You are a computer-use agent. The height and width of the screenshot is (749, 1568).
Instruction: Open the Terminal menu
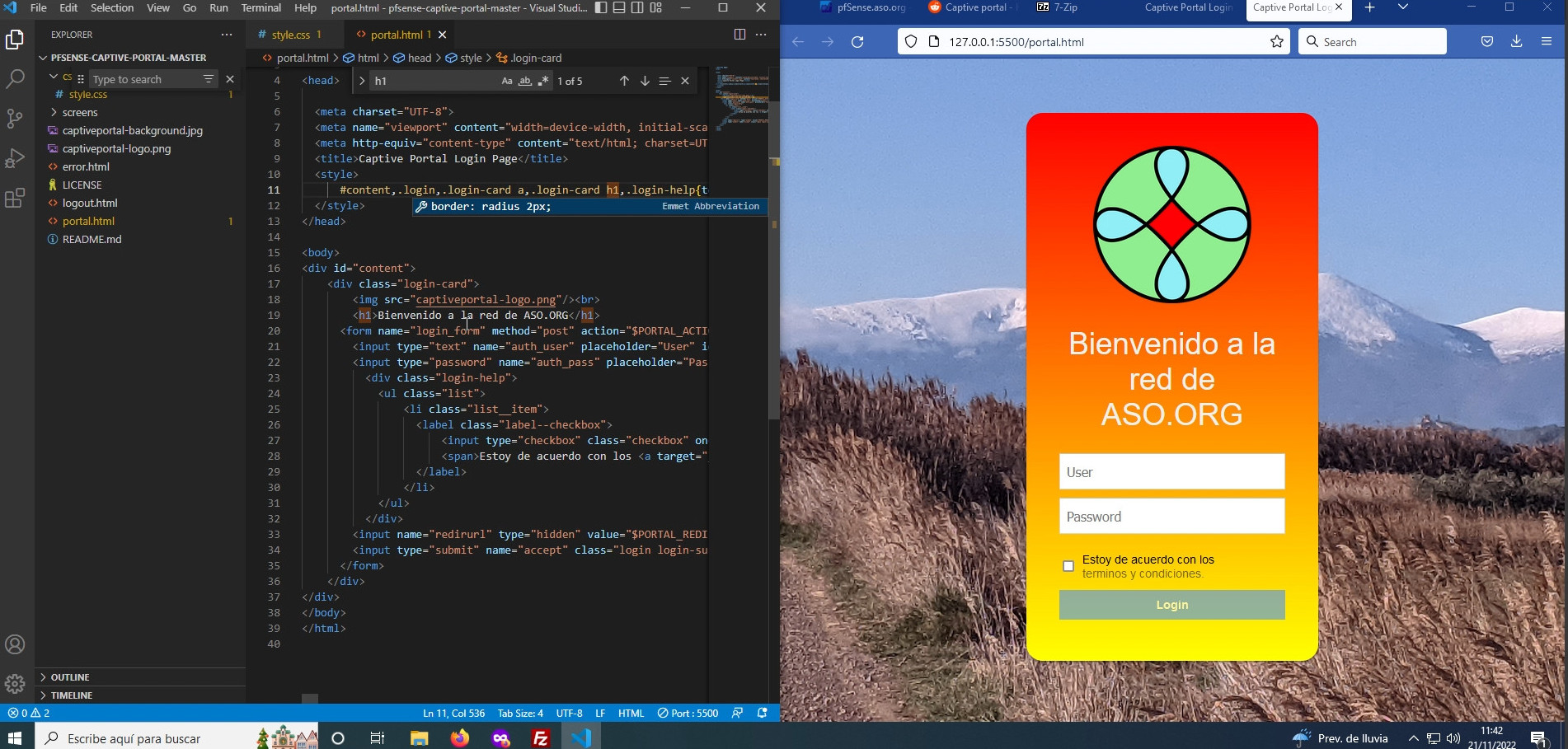point(261,8)
